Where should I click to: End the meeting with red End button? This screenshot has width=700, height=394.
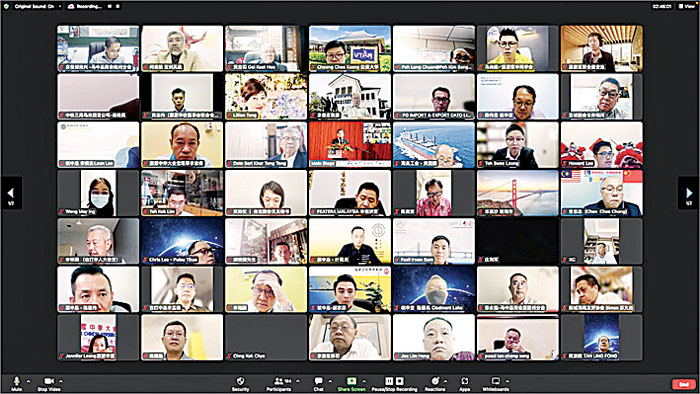(x=683, y=384)
